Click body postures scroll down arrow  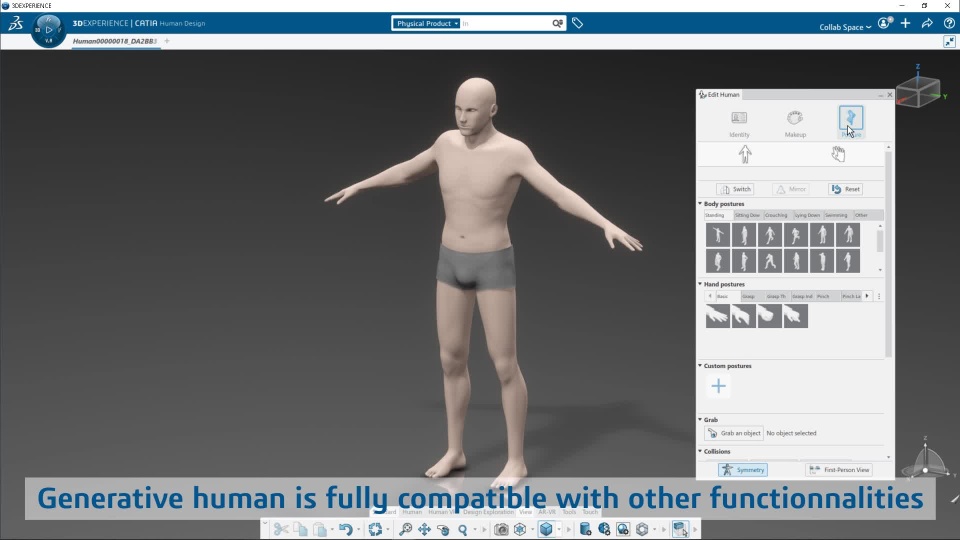[x=880, y=270]
